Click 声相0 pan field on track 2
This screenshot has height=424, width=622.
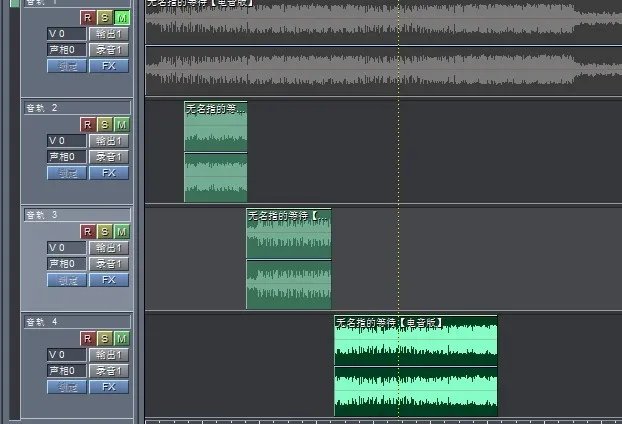(x=67, y=156)
